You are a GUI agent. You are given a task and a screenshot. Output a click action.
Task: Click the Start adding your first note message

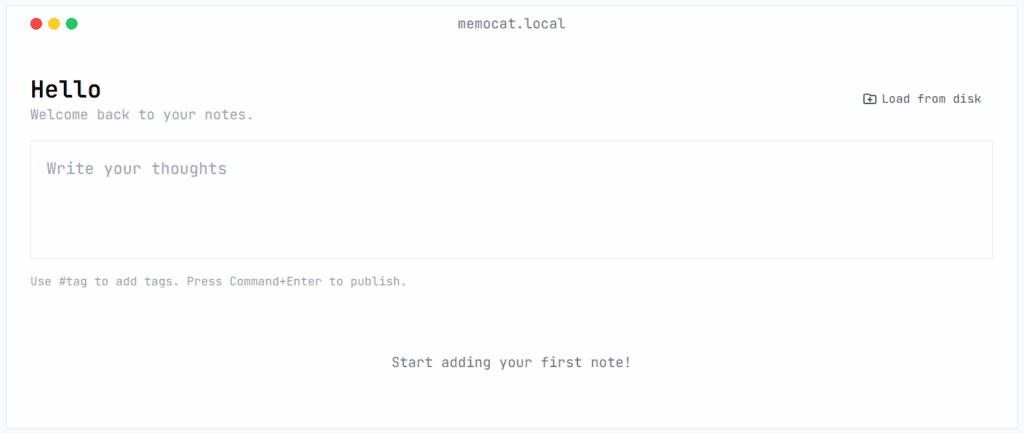[511, 362]
